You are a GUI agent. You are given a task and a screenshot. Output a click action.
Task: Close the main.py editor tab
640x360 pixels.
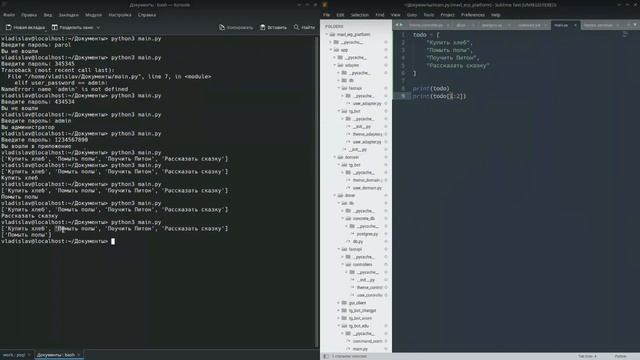(576, 25)
